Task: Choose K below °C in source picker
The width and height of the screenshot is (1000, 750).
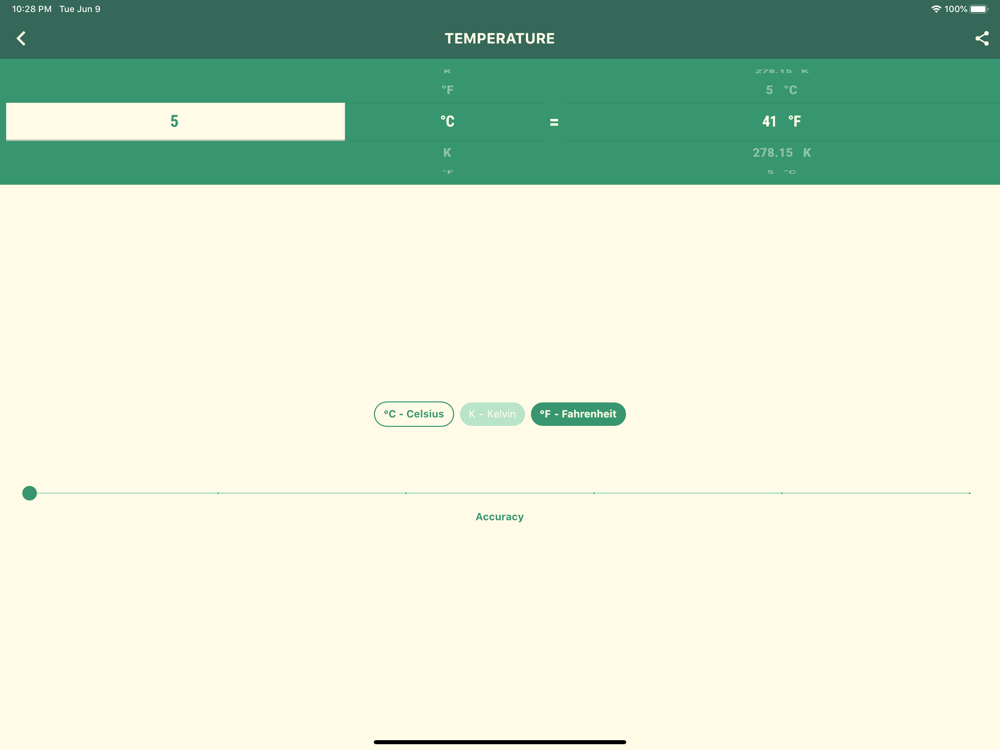Action: [x=447, y=152]
